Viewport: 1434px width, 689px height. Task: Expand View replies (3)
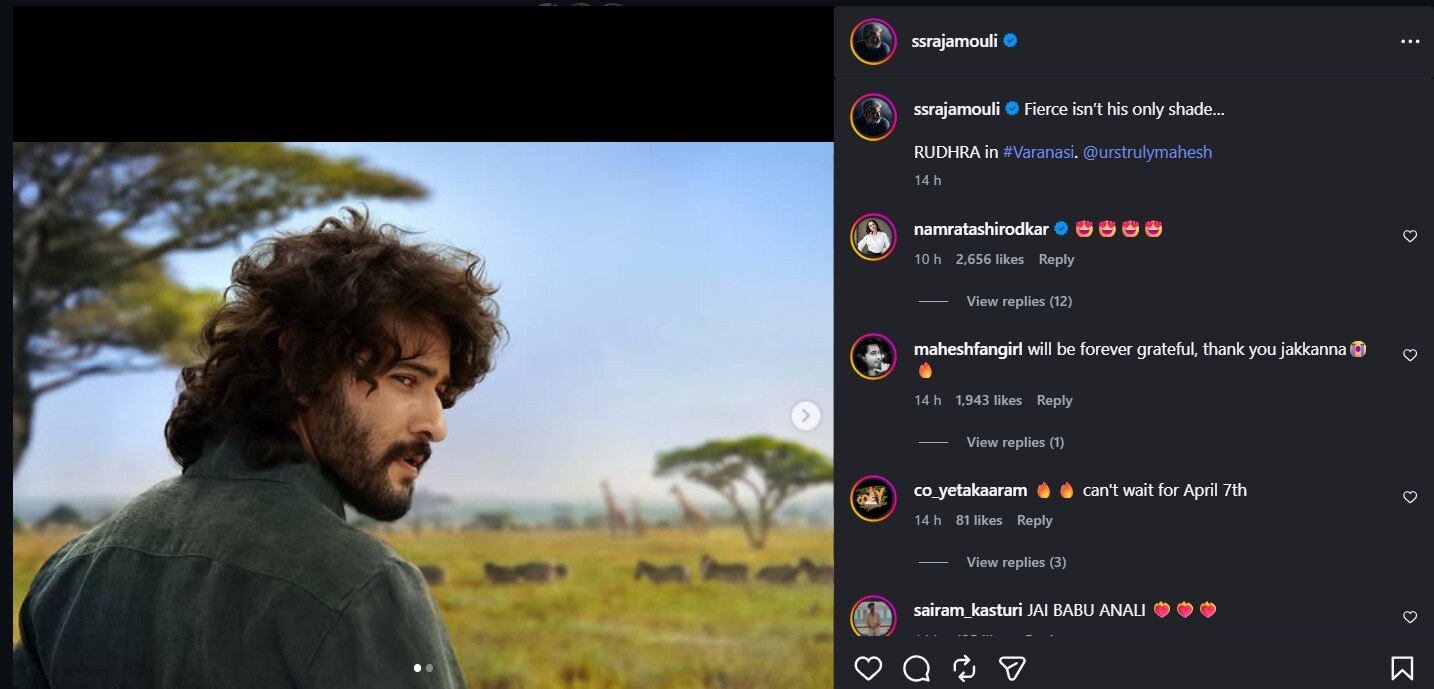click(1016, 562)
